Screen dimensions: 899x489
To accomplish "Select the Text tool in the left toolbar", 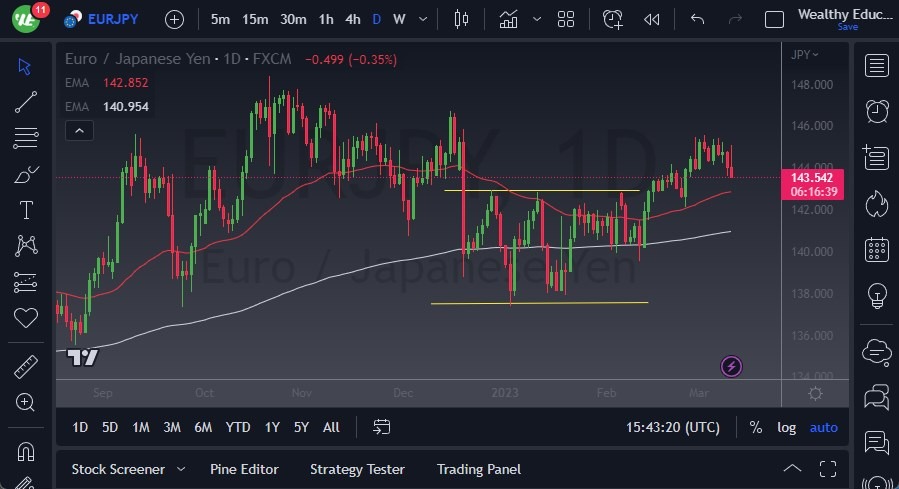I will 26,210.
